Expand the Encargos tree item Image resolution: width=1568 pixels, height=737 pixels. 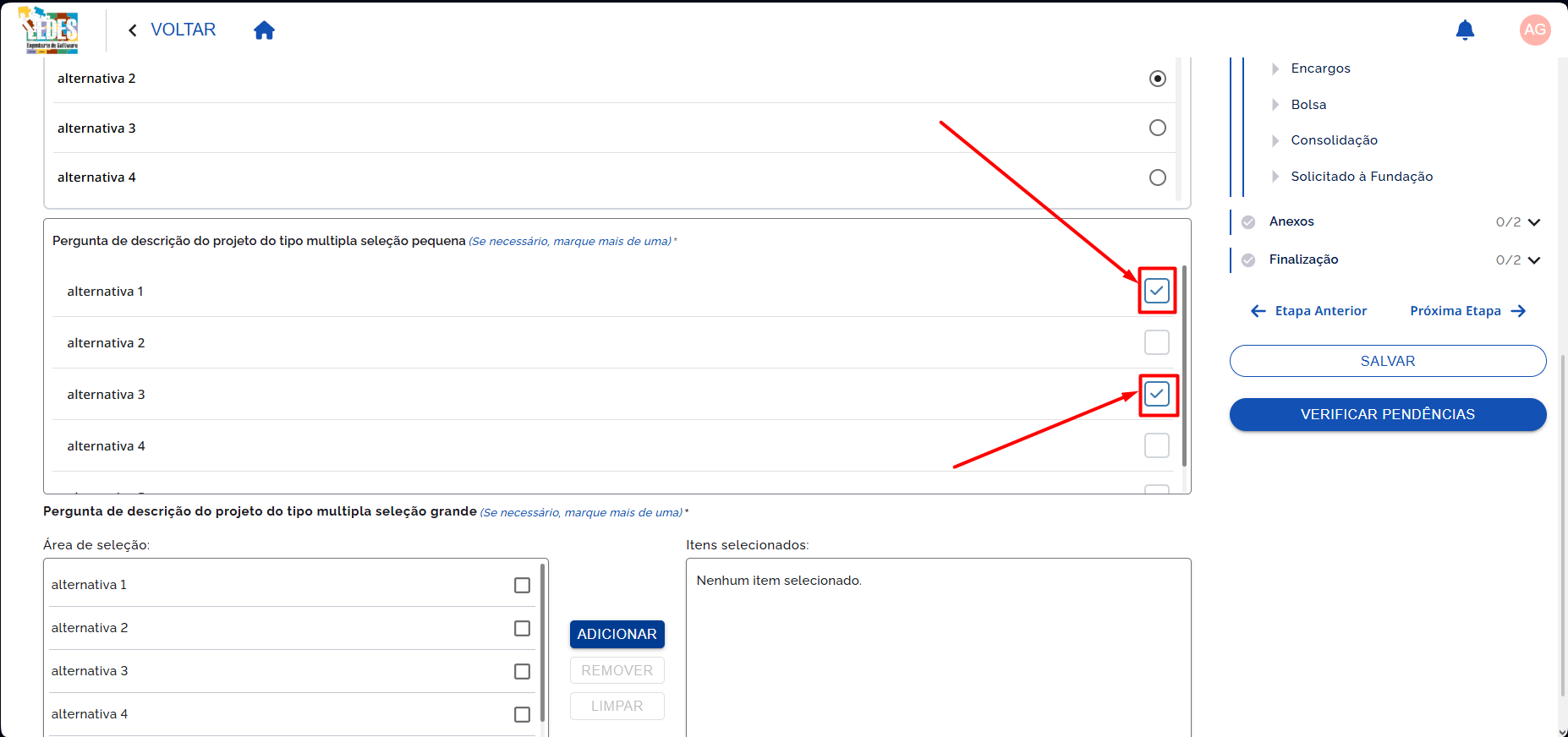click(x=1275, y=68)
